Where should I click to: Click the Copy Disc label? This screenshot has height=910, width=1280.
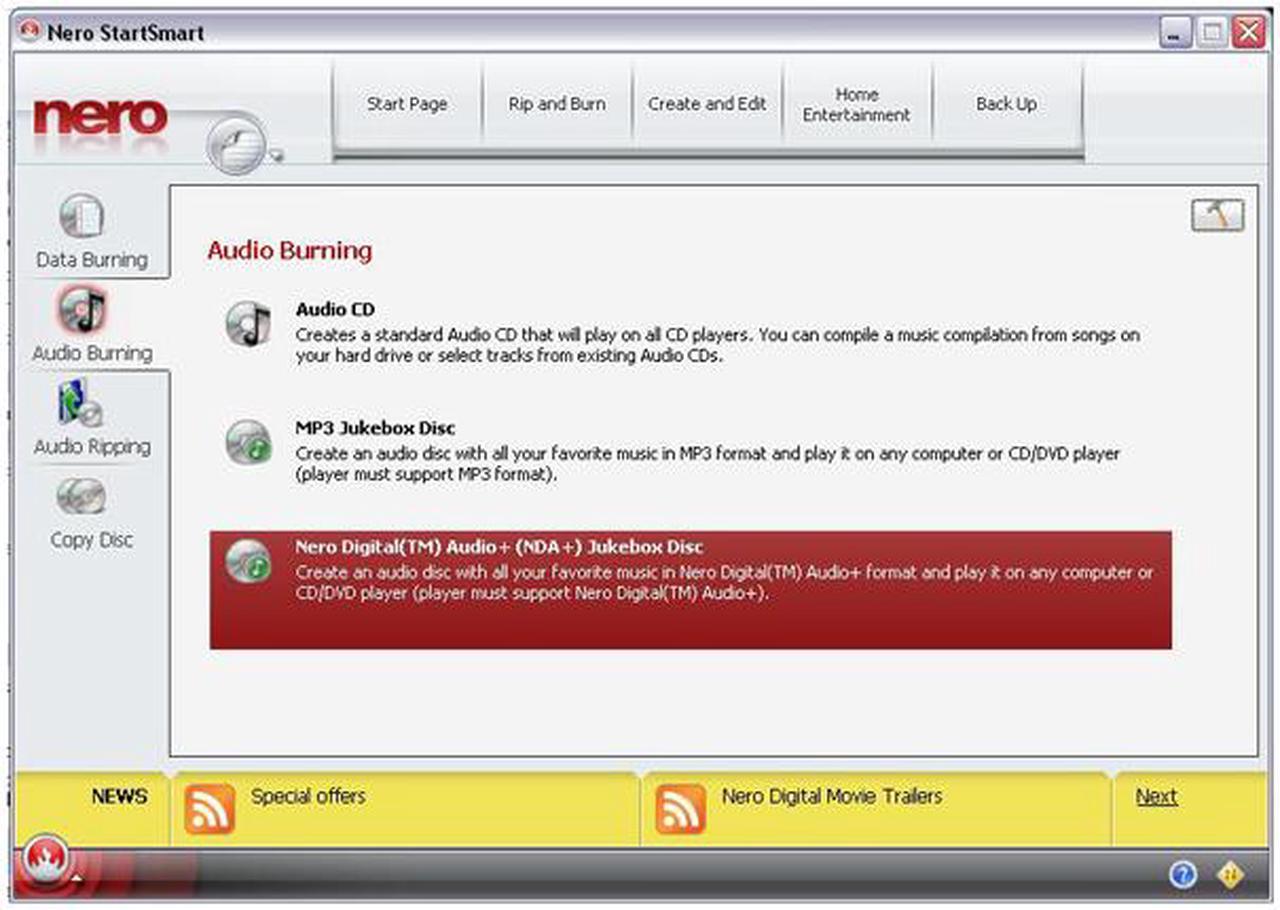tap(91, 540)
